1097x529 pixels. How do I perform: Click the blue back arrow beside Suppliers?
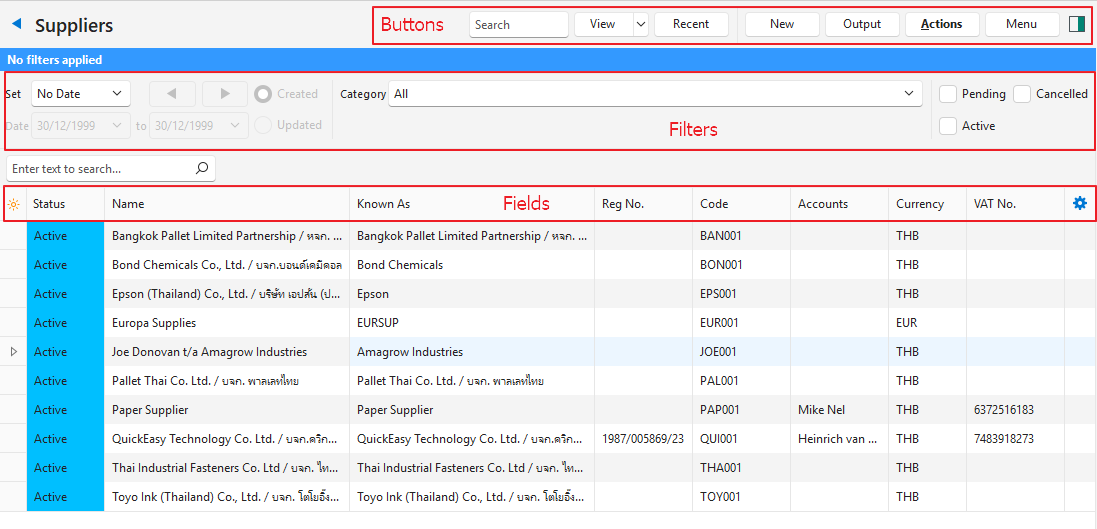point(17,25)
